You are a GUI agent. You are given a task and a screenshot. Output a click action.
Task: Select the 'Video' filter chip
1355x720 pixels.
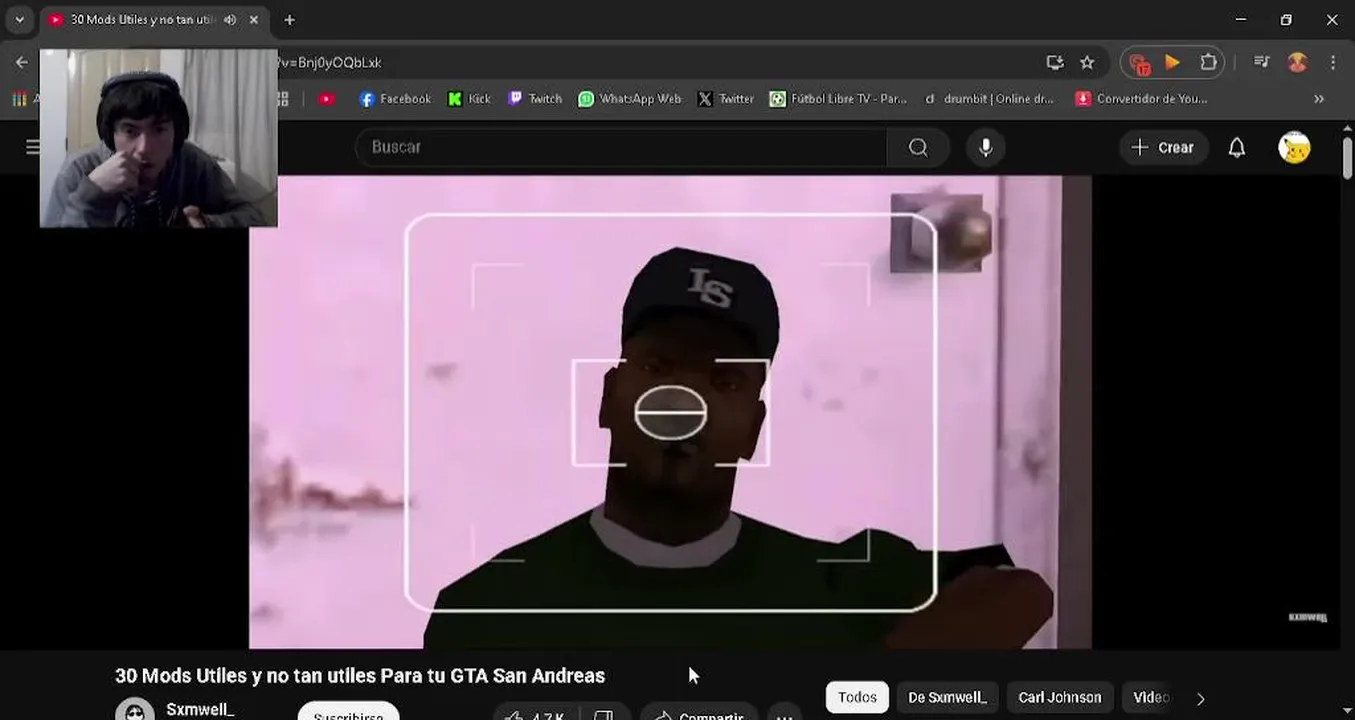pos(1150,698)
